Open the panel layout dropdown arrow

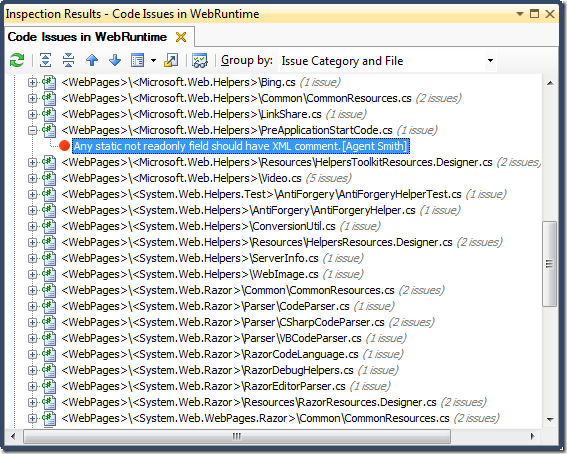[x=153, y=60]
